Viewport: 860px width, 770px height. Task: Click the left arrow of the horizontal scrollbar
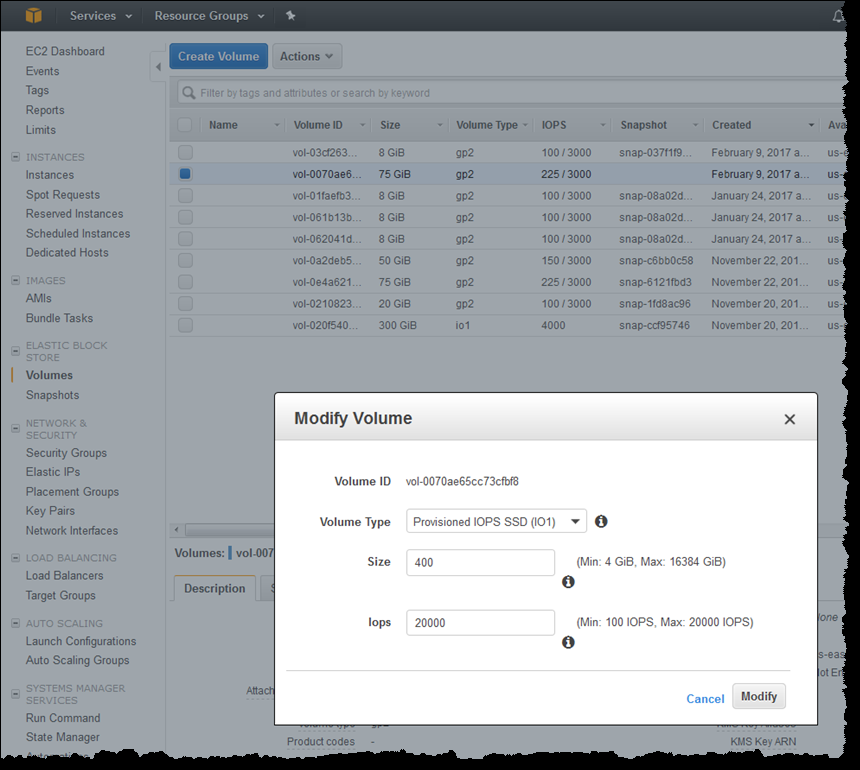click(x=176, y=530)
